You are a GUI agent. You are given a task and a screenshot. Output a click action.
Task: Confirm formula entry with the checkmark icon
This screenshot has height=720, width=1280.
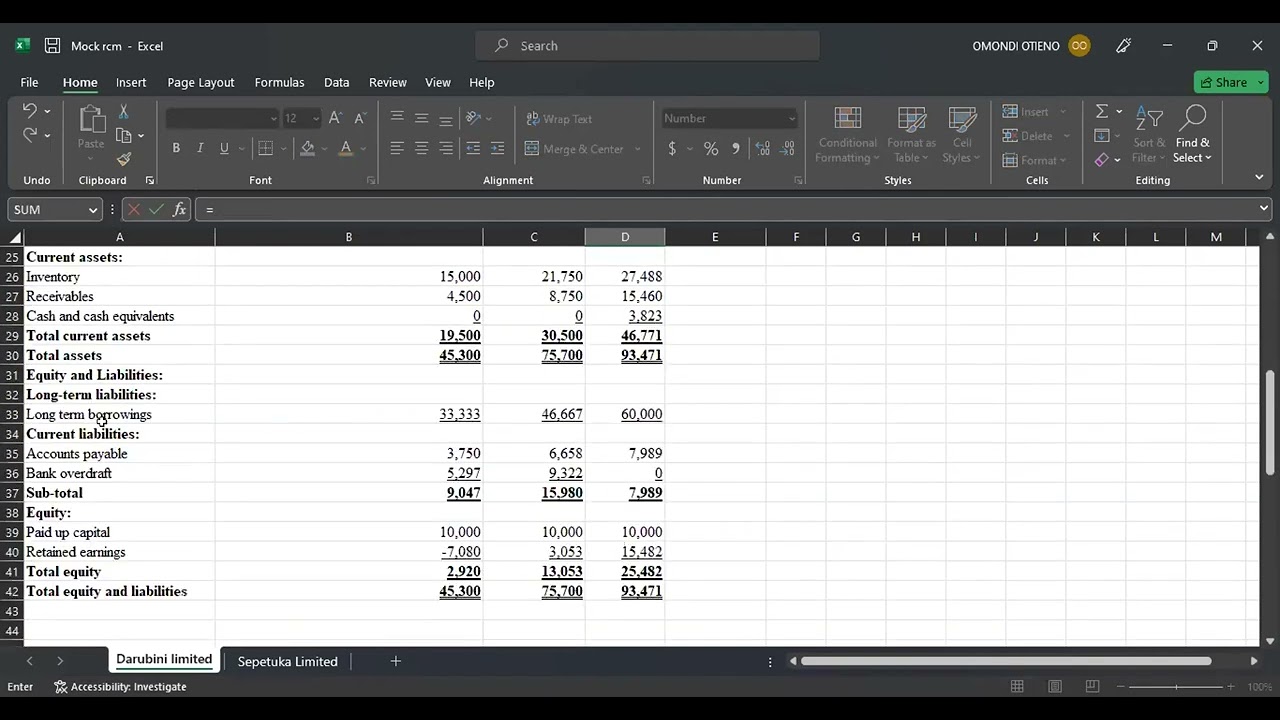(x=156, y=209)
